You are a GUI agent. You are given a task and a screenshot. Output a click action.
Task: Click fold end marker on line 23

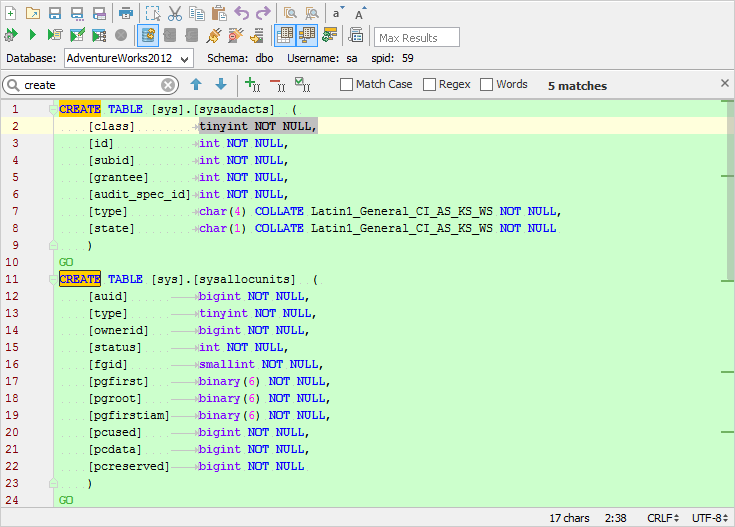pos(53,483)
